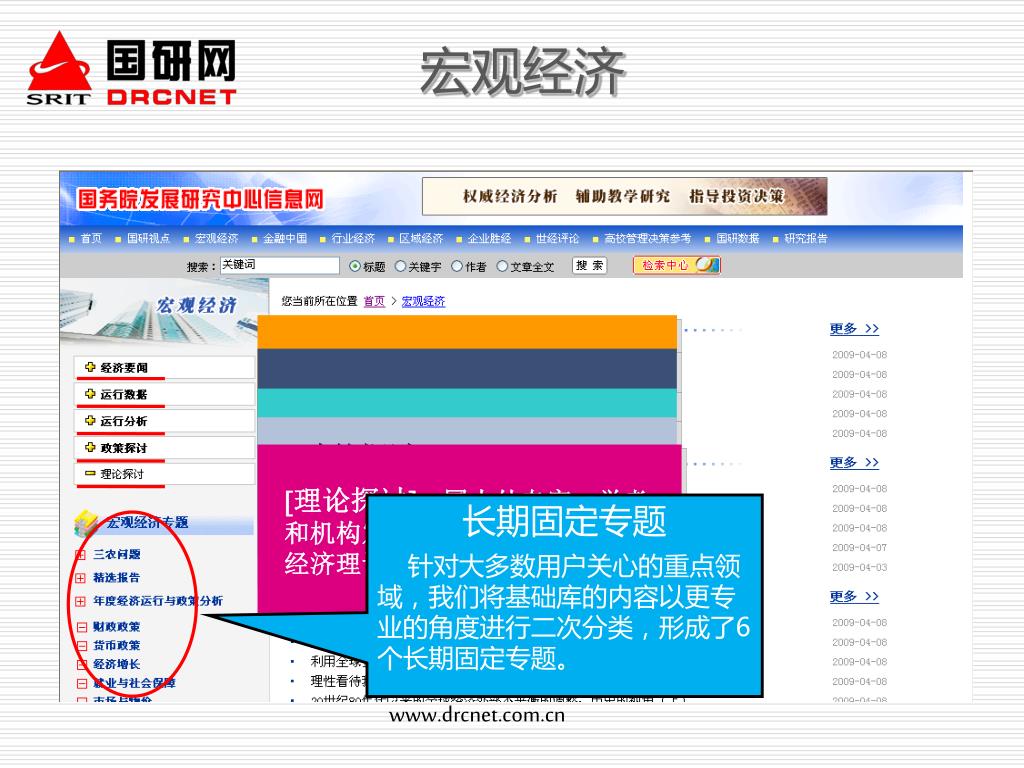
Task: Click the 宏观经济 sidebar header image
Action: [x=164, y=311]
